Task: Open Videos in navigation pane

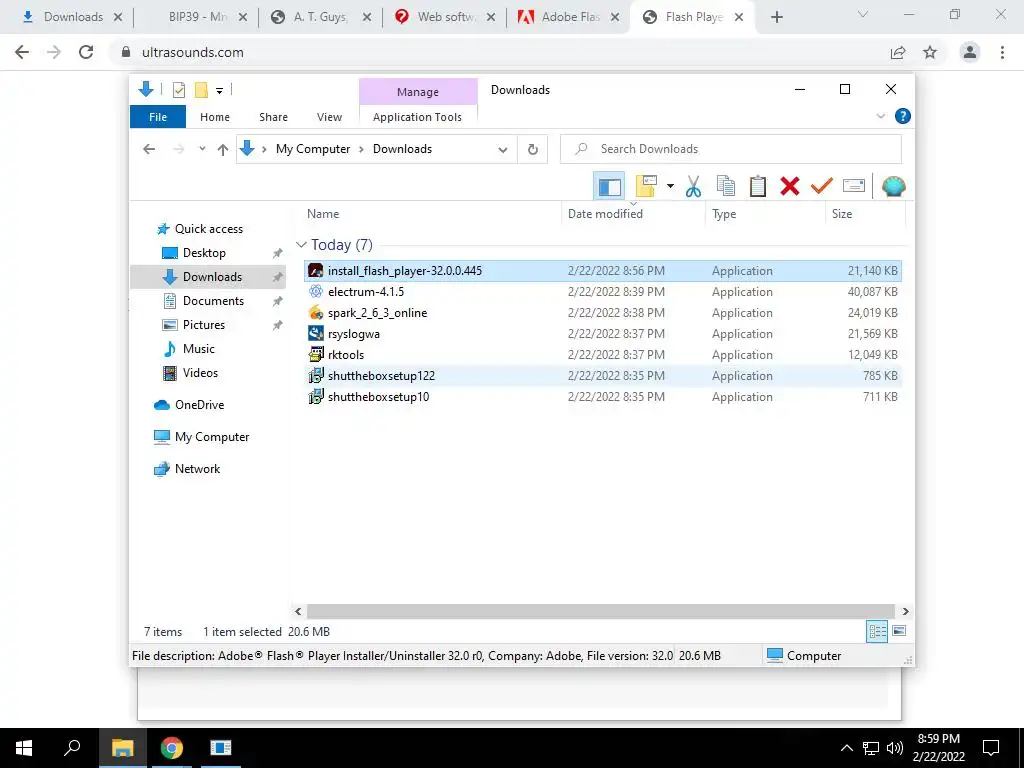Action: 200,373
